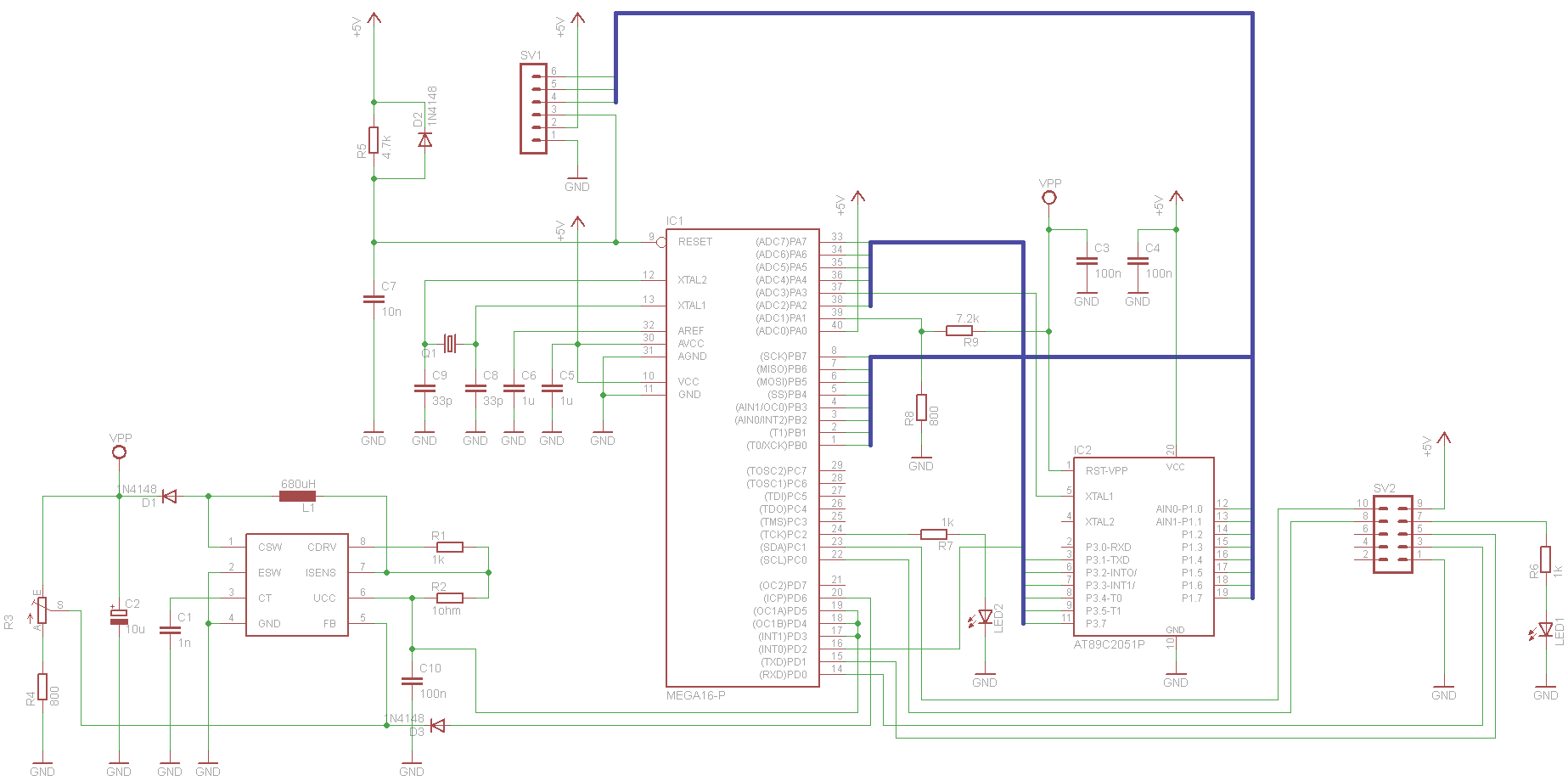The image size is (1568, 781).
Task: Click the ISENS pin label
Action: tap(321, 573)
